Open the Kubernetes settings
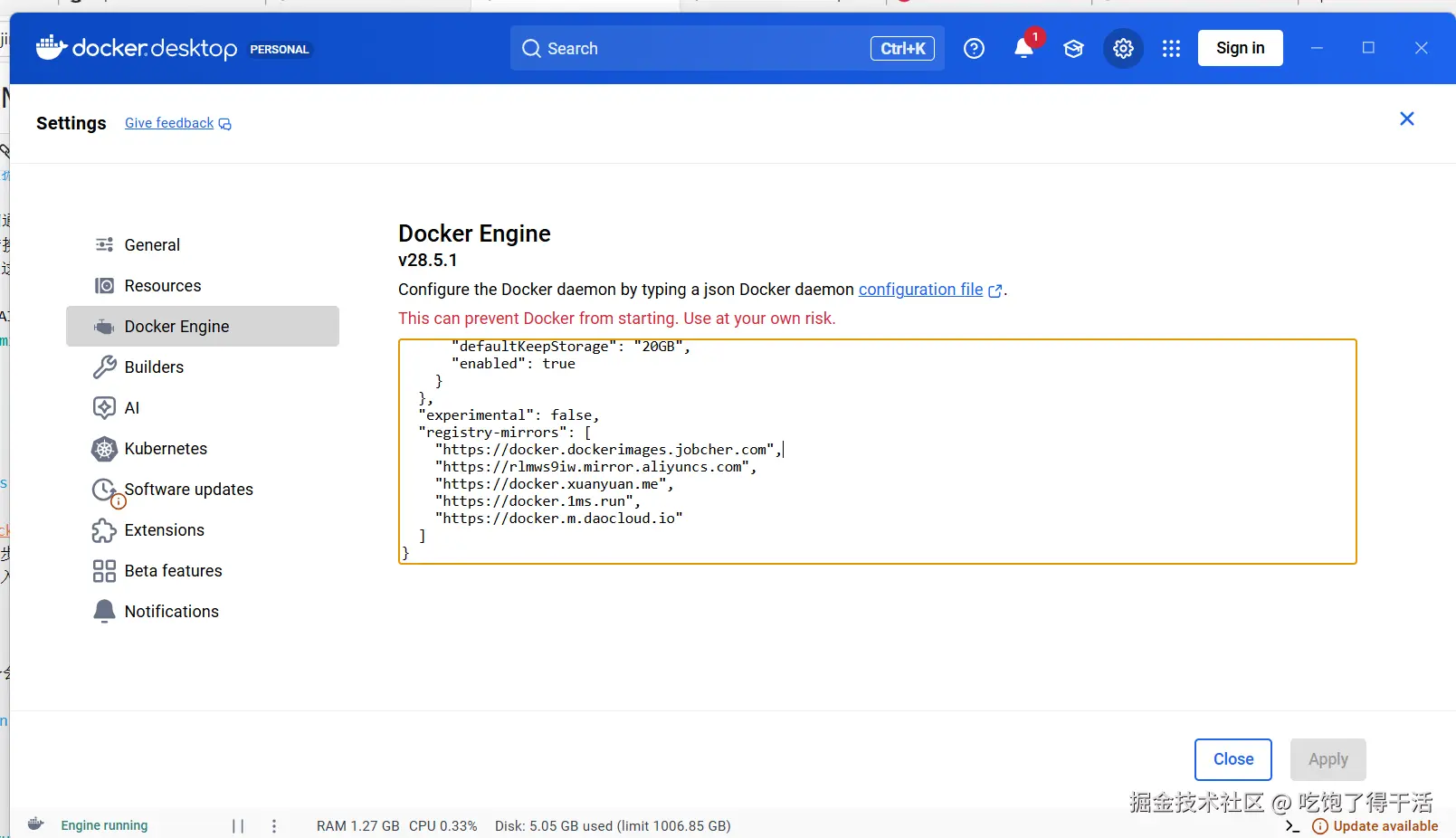The image size is (1456, 838). [x=203, y=448]
